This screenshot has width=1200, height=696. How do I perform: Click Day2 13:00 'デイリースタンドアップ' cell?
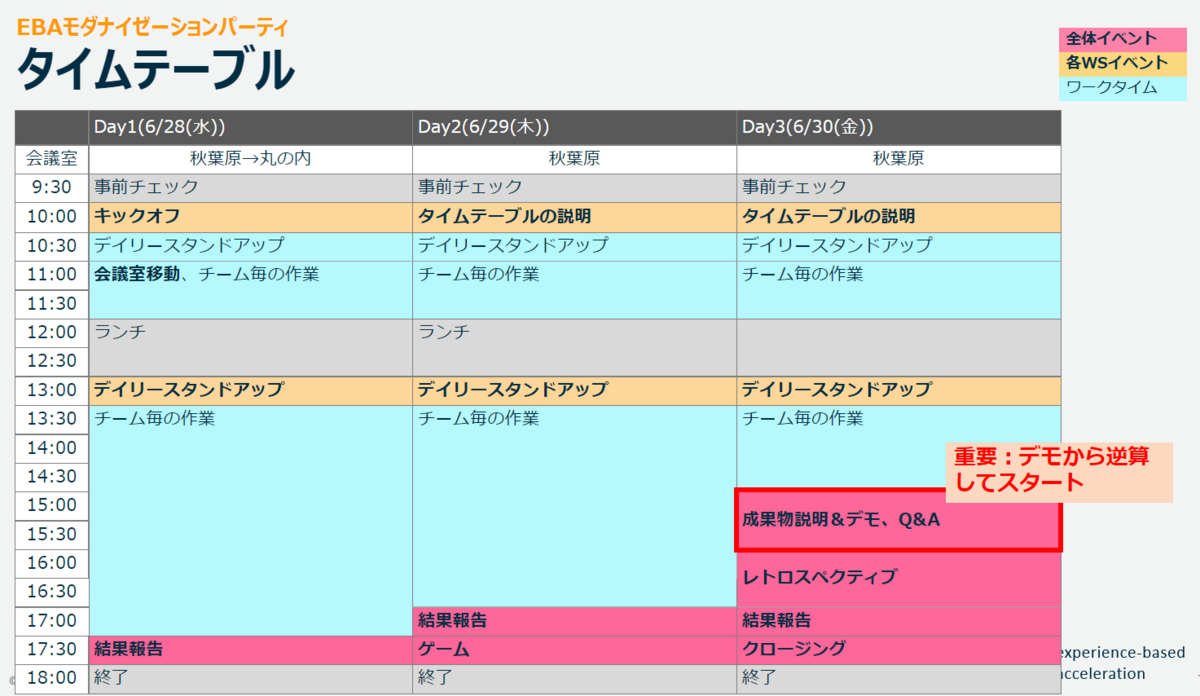[x=575, y=390]
